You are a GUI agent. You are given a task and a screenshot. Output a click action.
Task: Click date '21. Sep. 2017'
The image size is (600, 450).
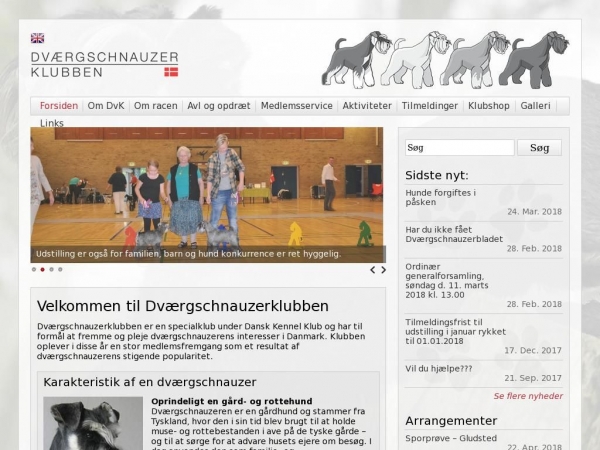(533, 378)
